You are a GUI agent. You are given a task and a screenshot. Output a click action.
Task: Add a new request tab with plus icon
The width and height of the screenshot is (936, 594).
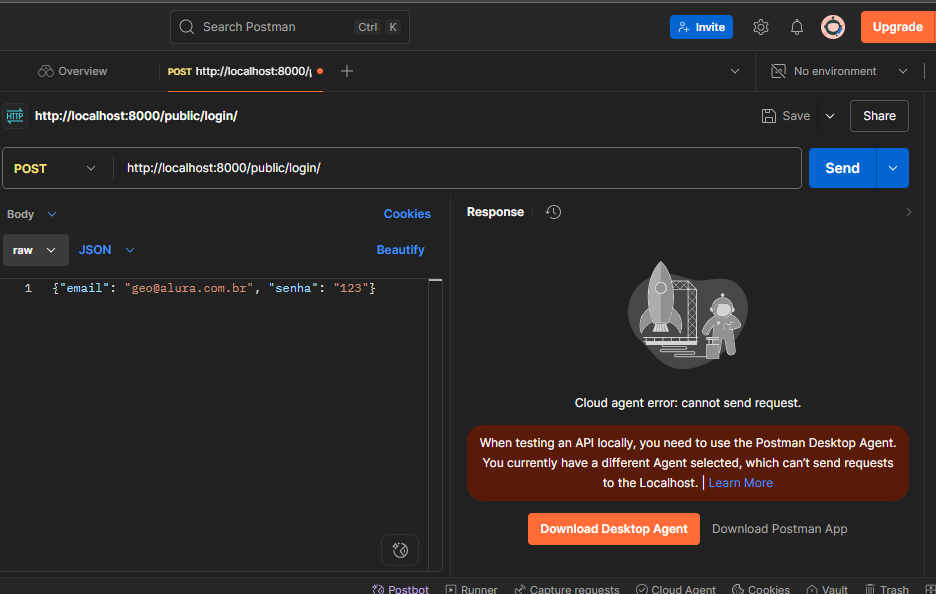tap(347, 71)
